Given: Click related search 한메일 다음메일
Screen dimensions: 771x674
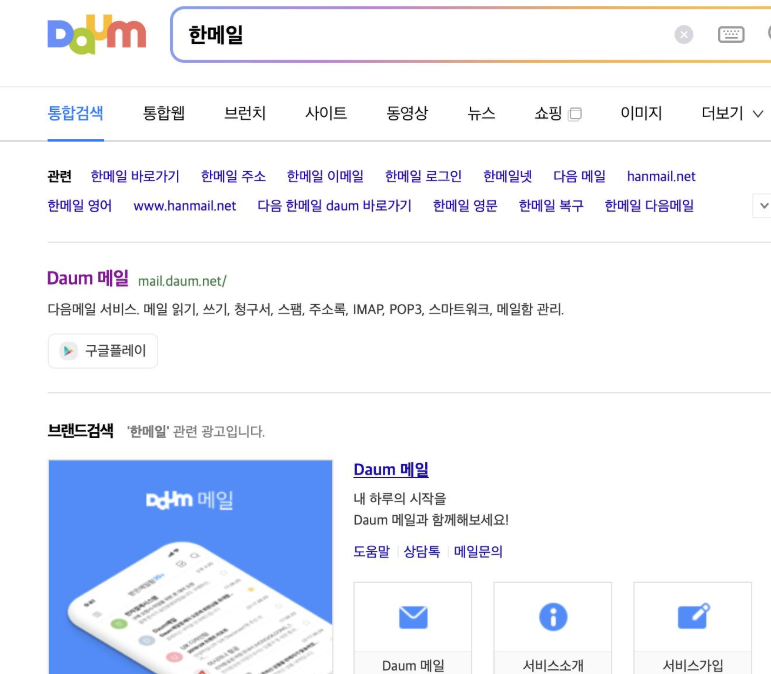Looking at the screenshot, I should coord(650,206).
